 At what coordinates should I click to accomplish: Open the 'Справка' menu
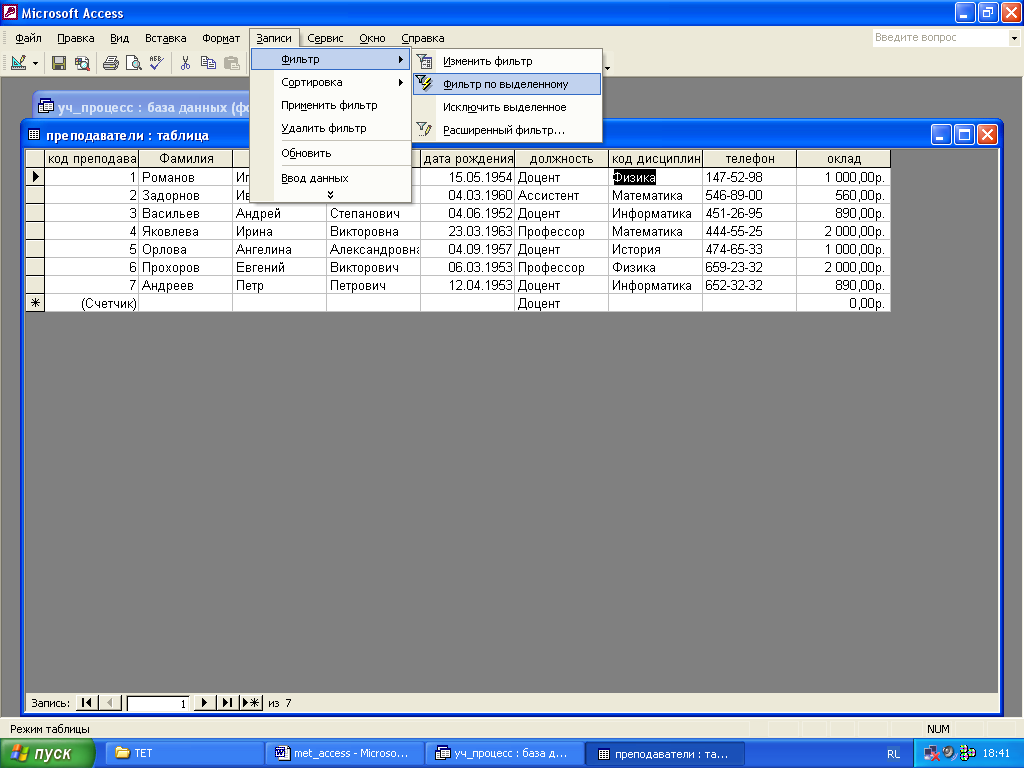coord(423,38)
